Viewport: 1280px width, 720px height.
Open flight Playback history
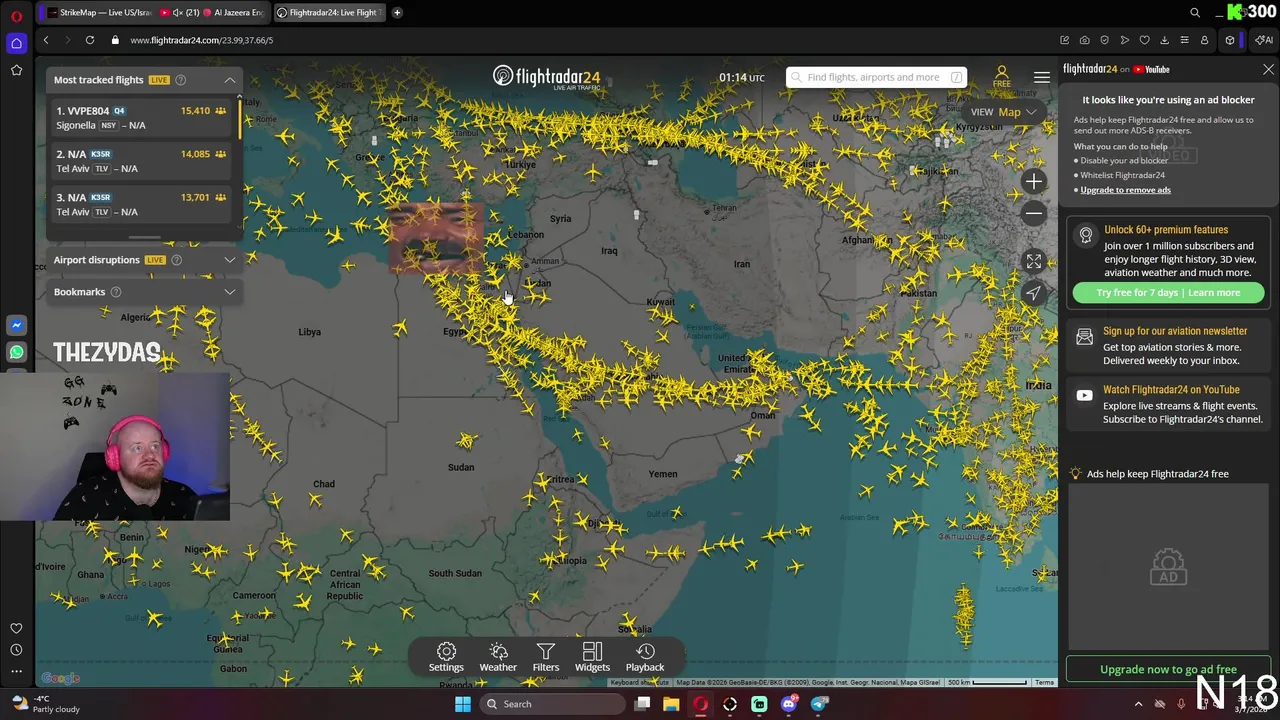(645, 657)
